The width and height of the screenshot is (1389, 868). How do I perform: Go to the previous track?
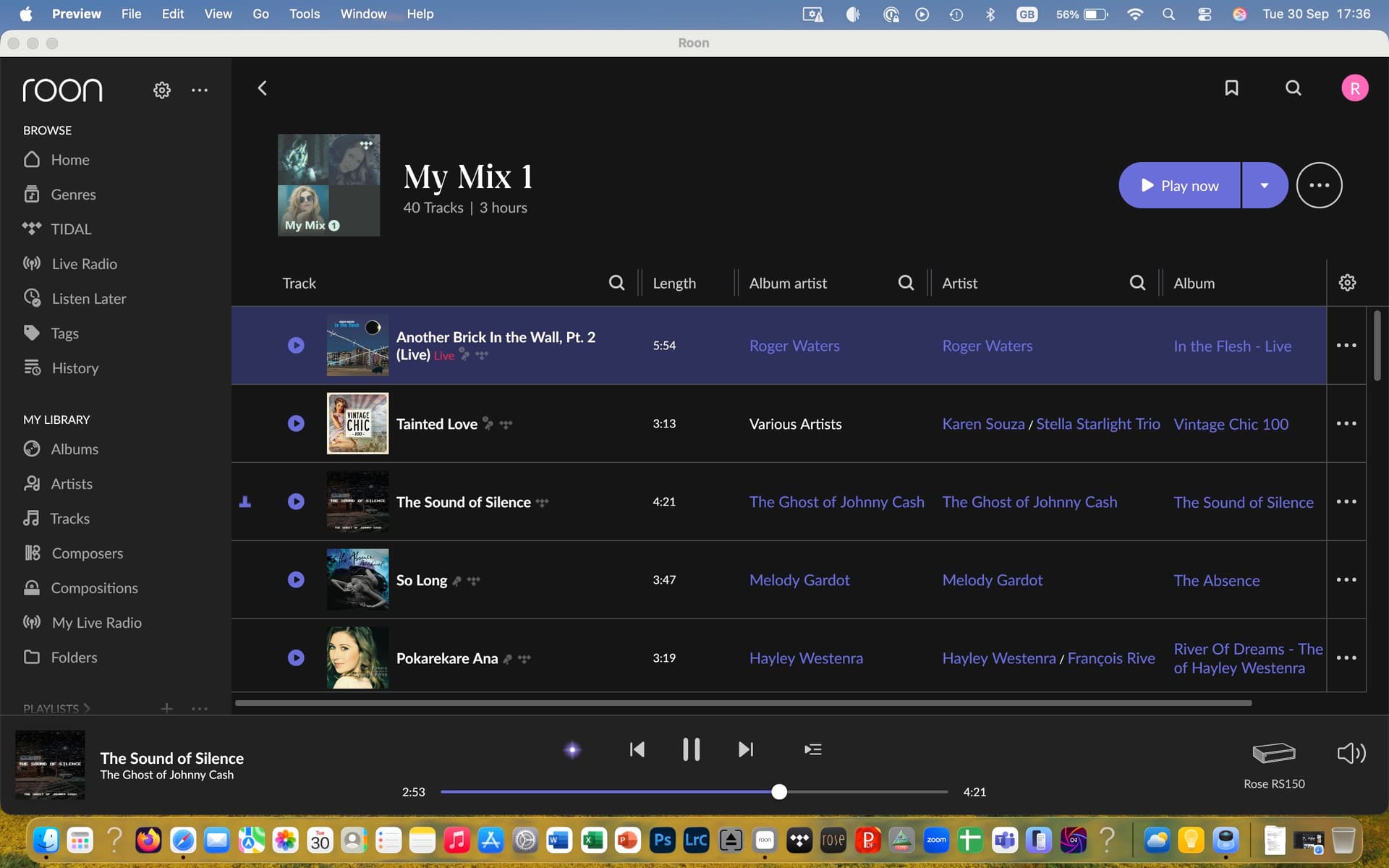[x=637, y=749]
